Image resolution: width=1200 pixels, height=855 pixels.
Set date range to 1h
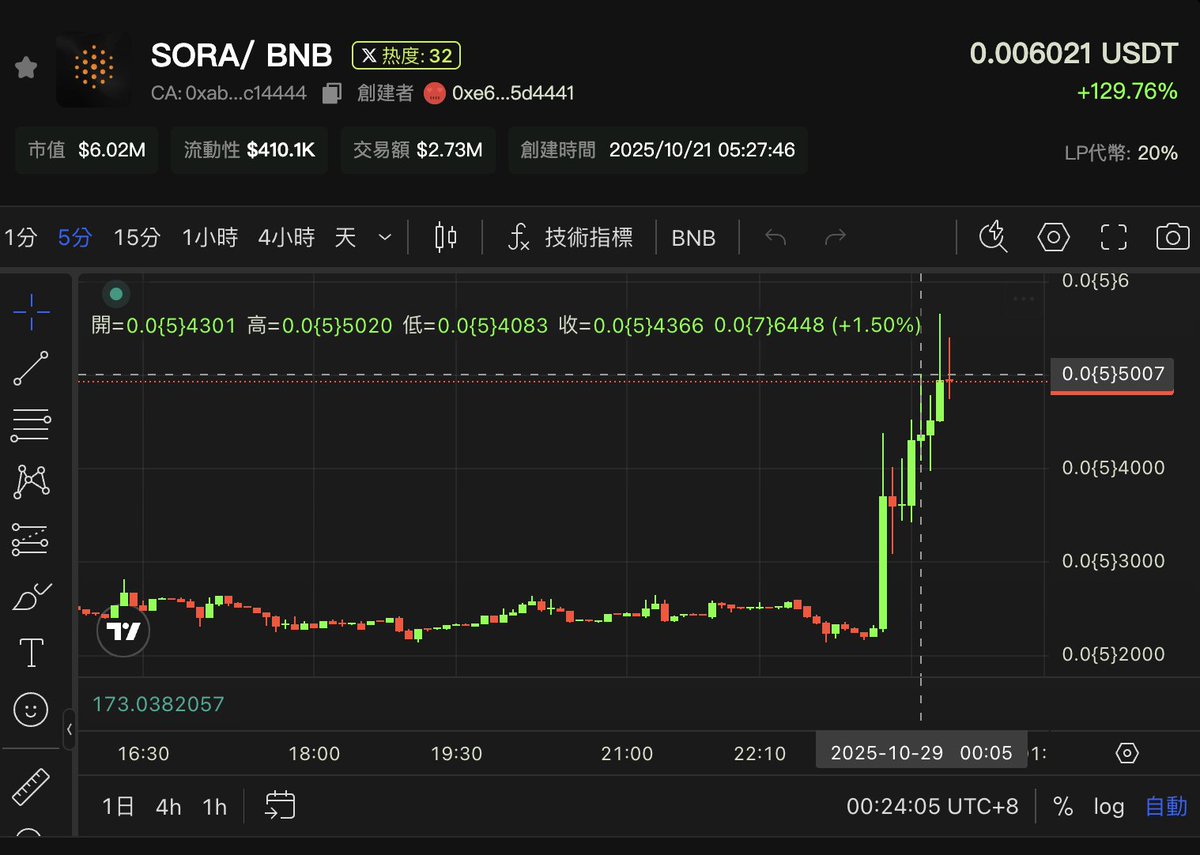click(x=214, y=806)
